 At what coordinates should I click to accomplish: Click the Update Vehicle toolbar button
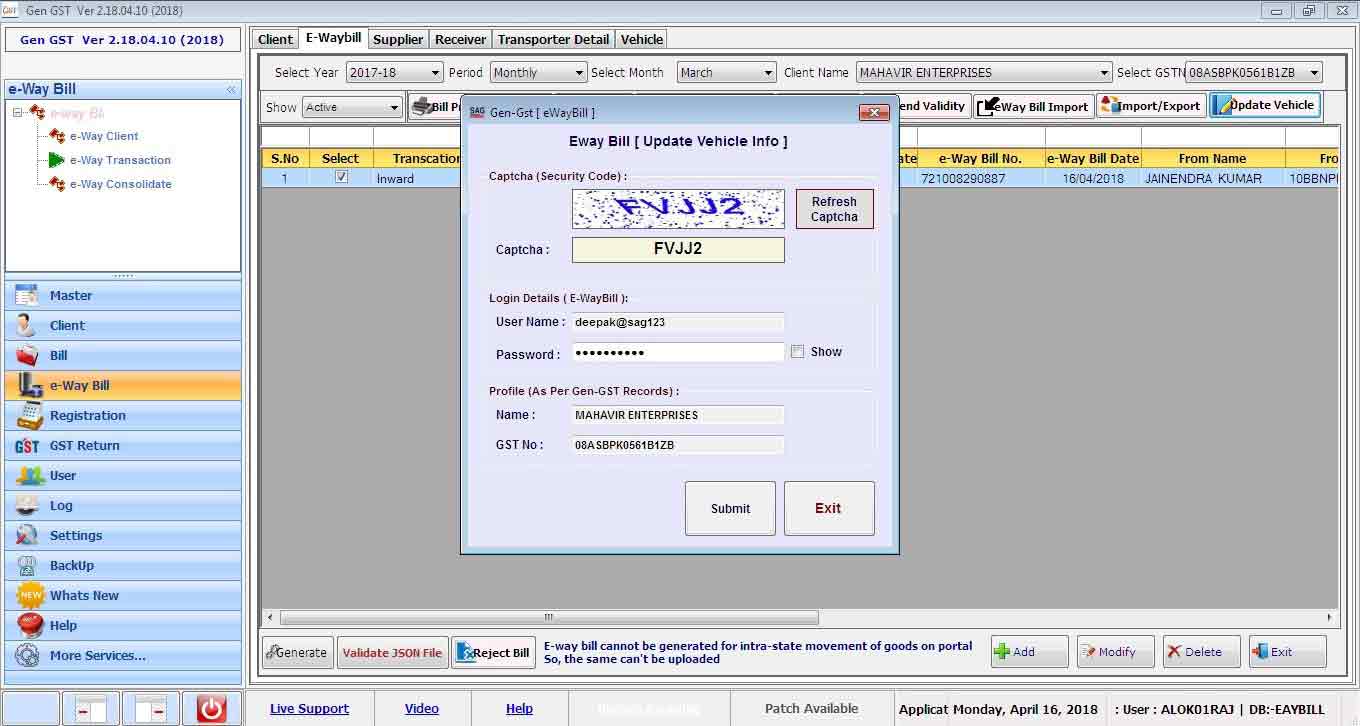pyautogui.click(x=1264, y=106)
